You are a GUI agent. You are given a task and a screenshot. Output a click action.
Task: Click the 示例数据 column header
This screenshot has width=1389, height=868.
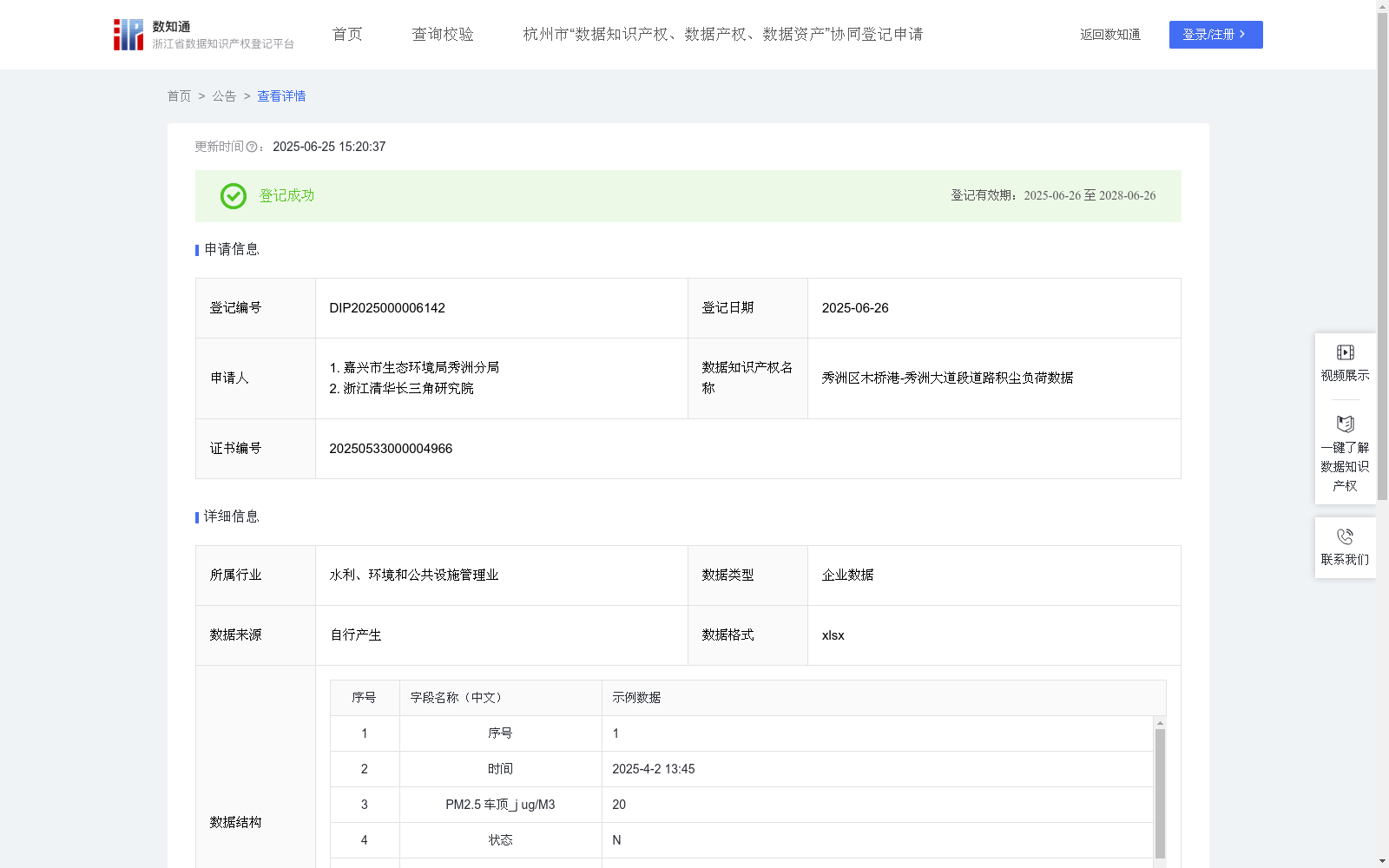(x=884, y=698)
